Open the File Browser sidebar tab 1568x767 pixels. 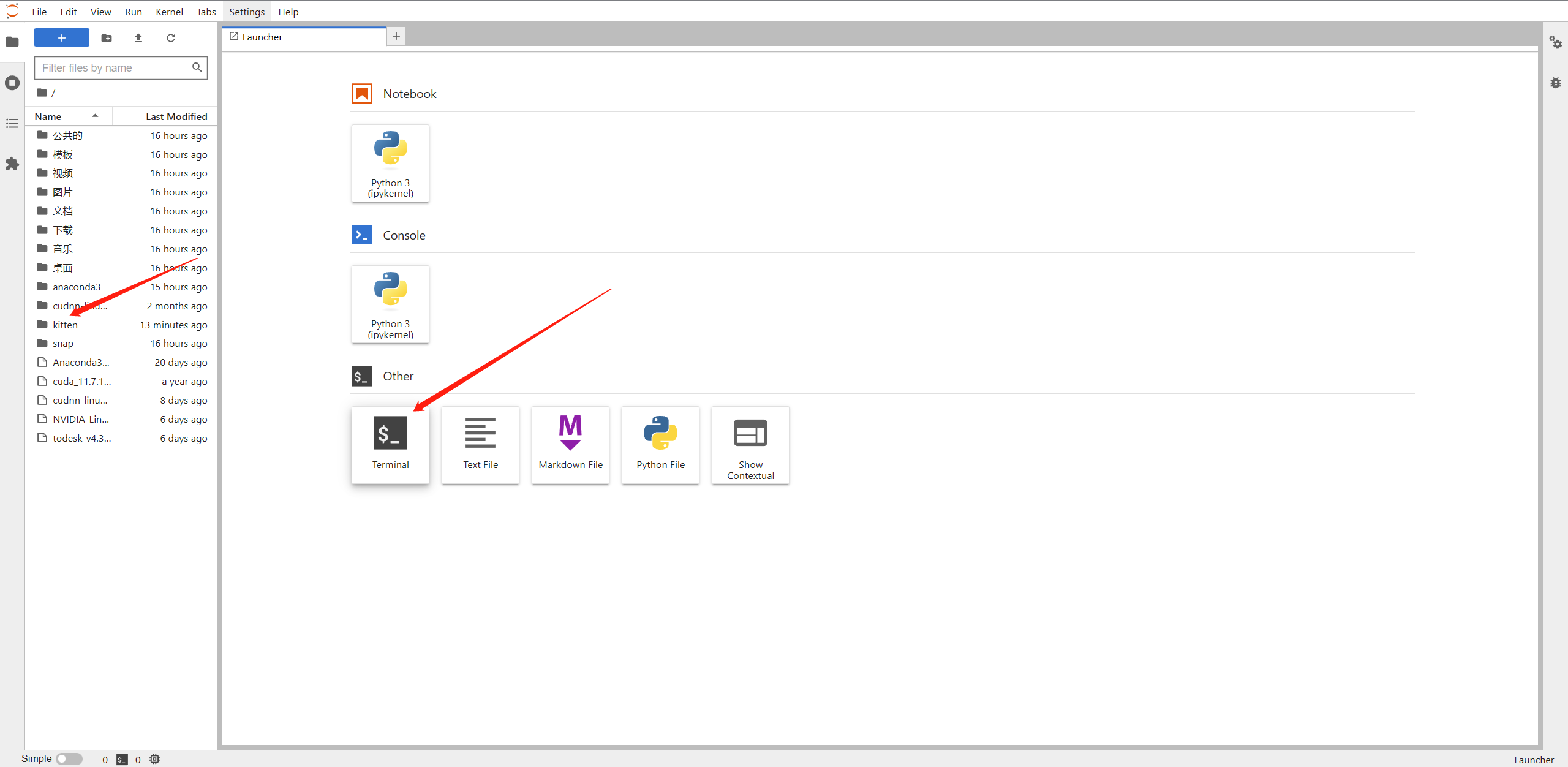click(x=12, y=42)
